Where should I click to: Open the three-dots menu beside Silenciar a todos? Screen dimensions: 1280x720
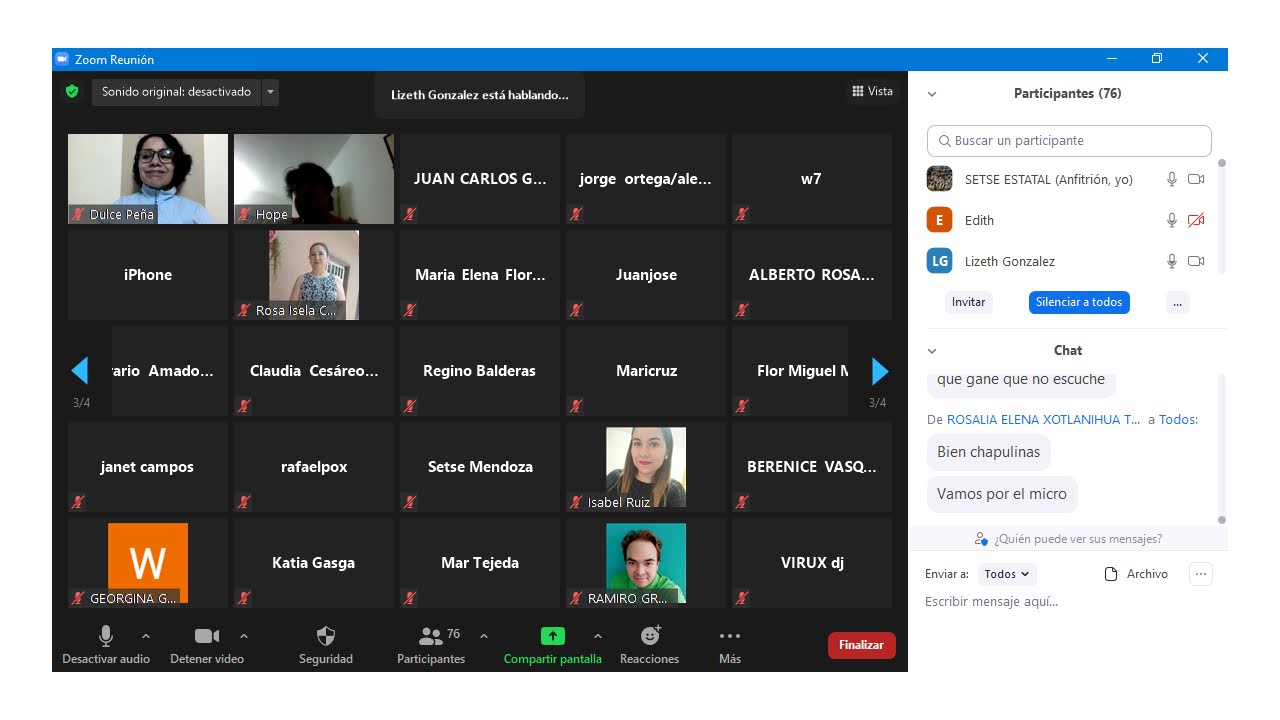point(1177,302)
